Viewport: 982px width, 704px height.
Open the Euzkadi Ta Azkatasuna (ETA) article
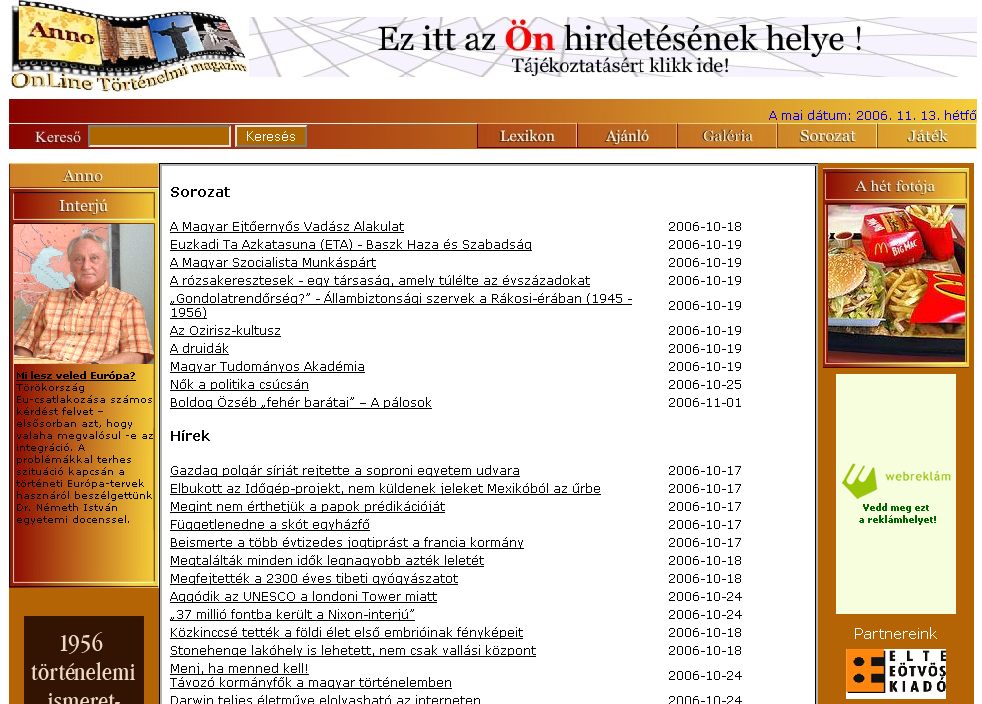click(351, 245)
